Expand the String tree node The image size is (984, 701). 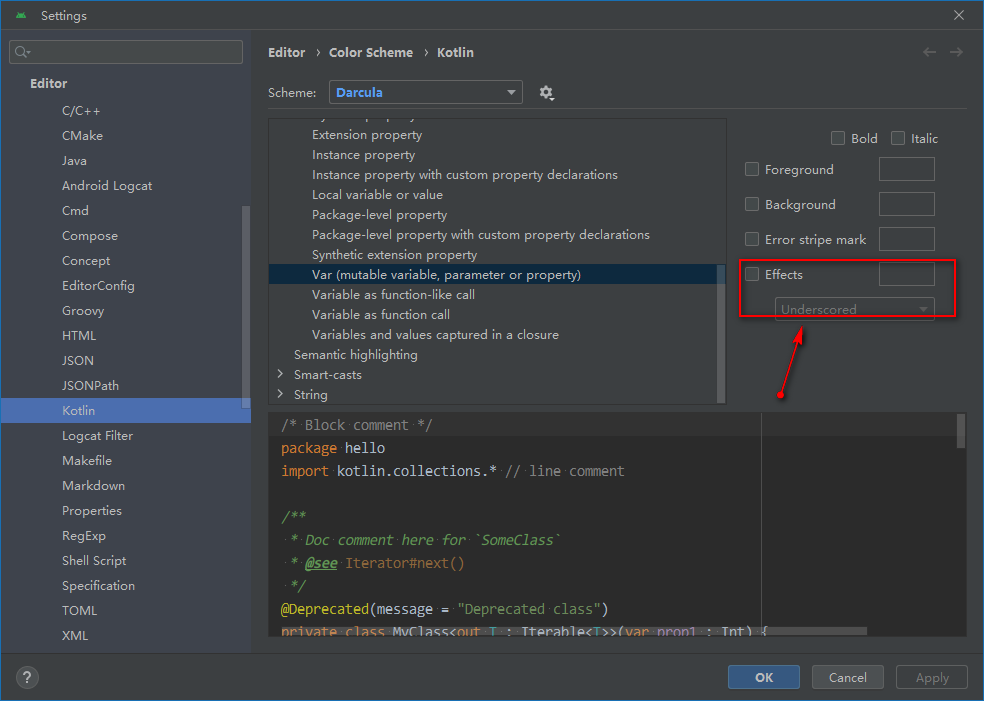click(x=280, y=394)
